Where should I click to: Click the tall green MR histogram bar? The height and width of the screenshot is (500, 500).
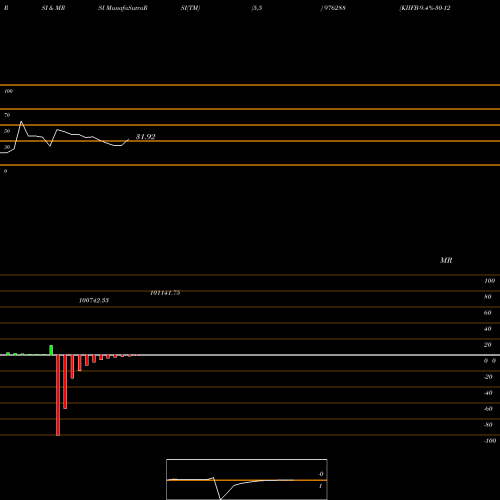pyautogui.click(x=51, y=350)
